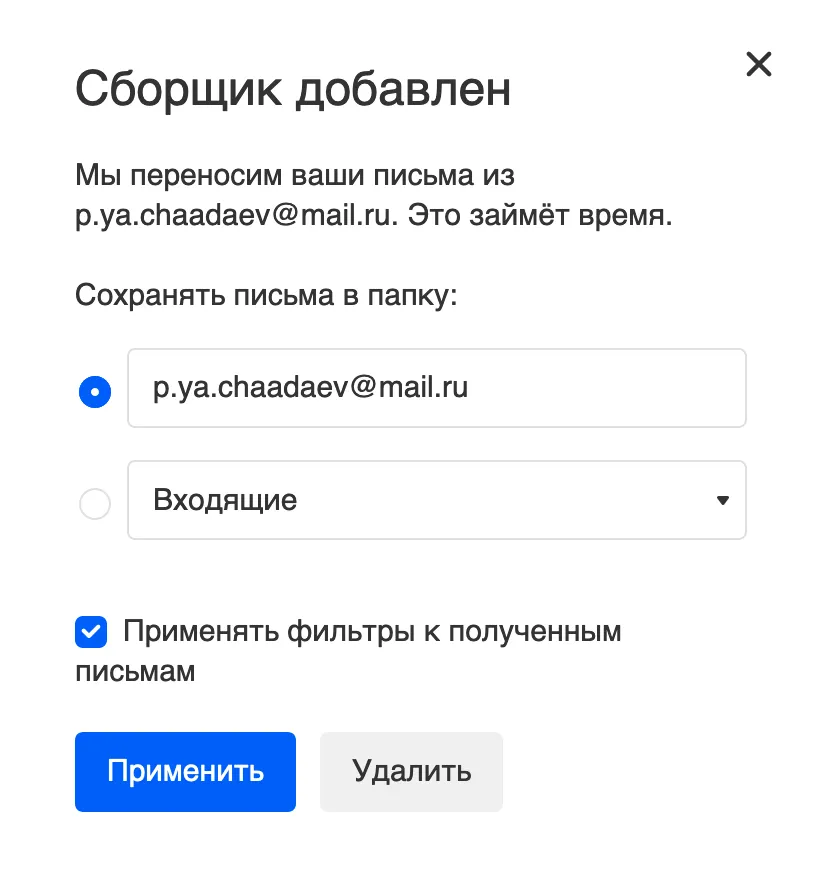Click the selected blue radio button

95,391
